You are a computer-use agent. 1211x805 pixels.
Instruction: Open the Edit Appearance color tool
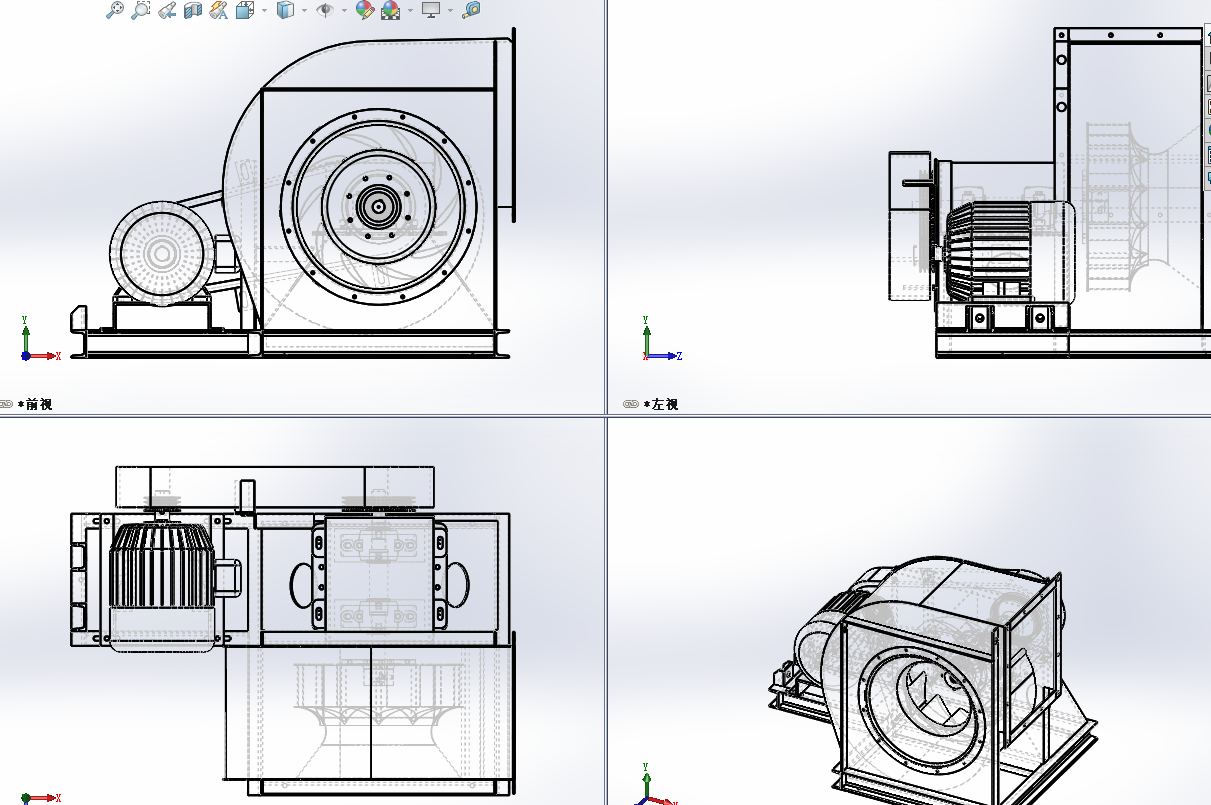(365, 10)
